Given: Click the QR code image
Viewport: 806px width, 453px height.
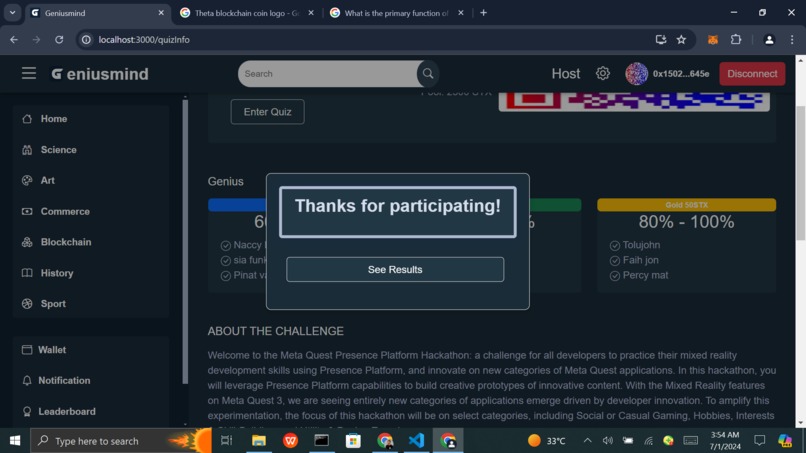Looking at the screenshot, I should (634, 101).
